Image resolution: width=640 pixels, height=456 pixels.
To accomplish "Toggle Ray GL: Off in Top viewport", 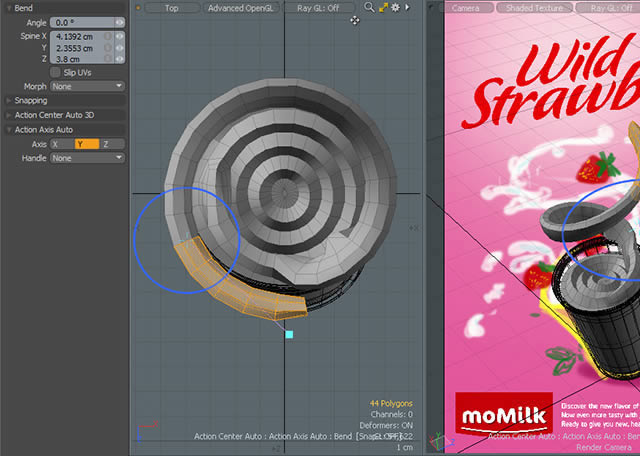I will click(x=318, y=8).
